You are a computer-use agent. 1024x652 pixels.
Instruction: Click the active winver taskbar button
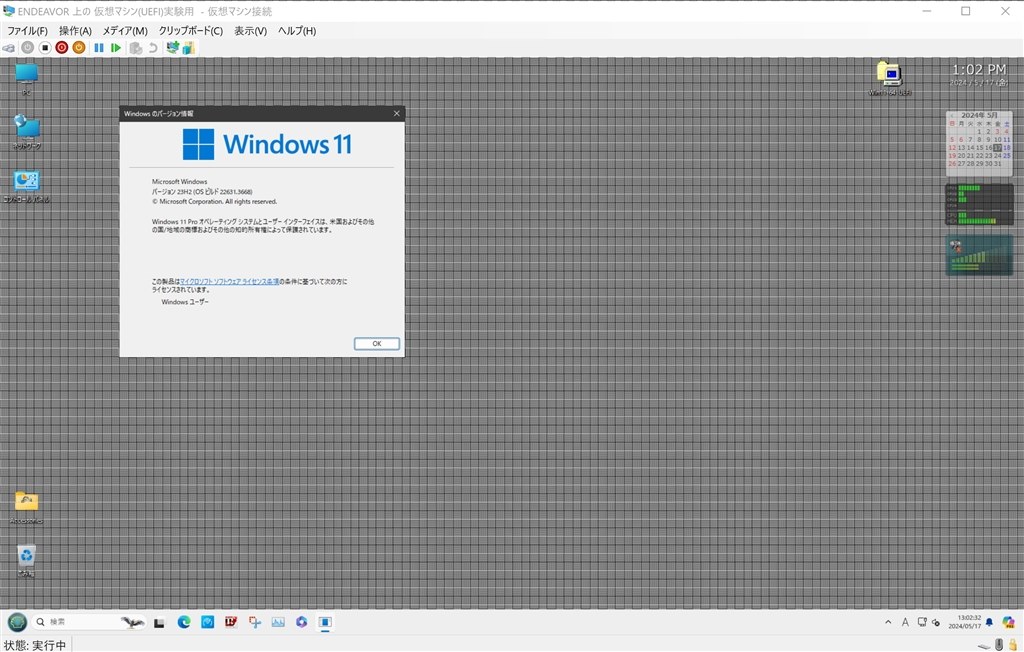(x=325, y=622)
